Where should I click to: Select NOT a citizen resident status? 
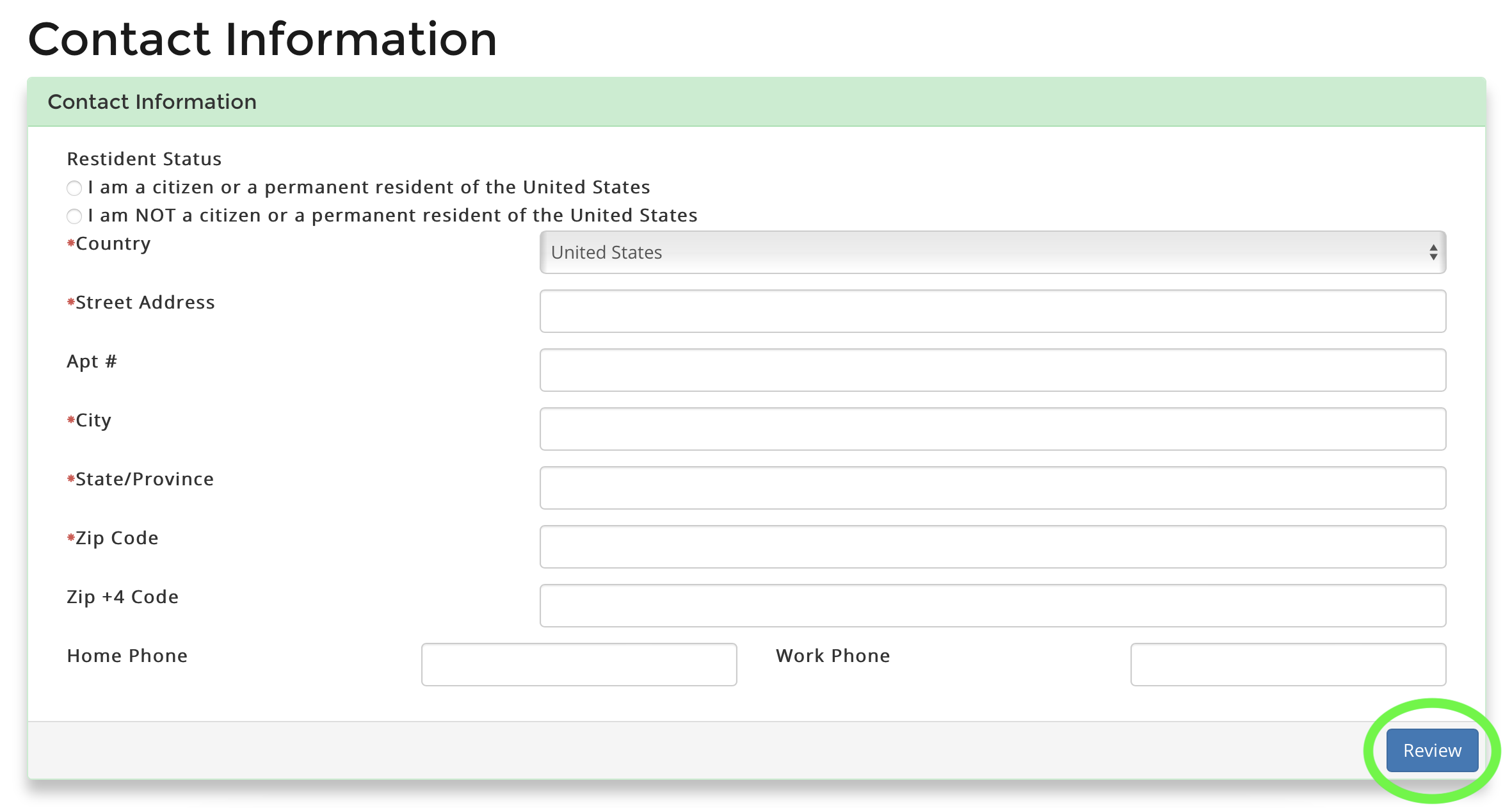(x=74, y=216)
